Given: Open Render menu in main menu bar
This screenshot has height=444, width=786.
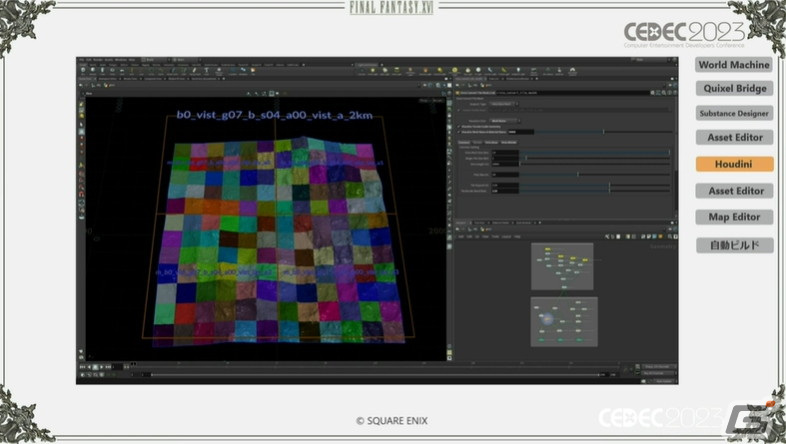Looking at the screenshot, I should (x=98, y=60).
